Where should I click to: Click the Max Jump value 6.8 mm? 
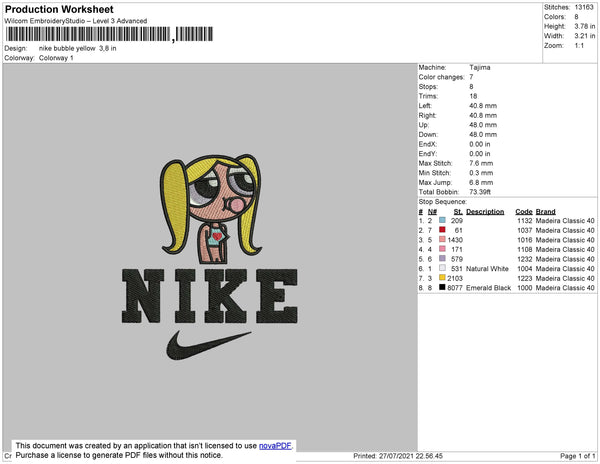coord(481,182)
